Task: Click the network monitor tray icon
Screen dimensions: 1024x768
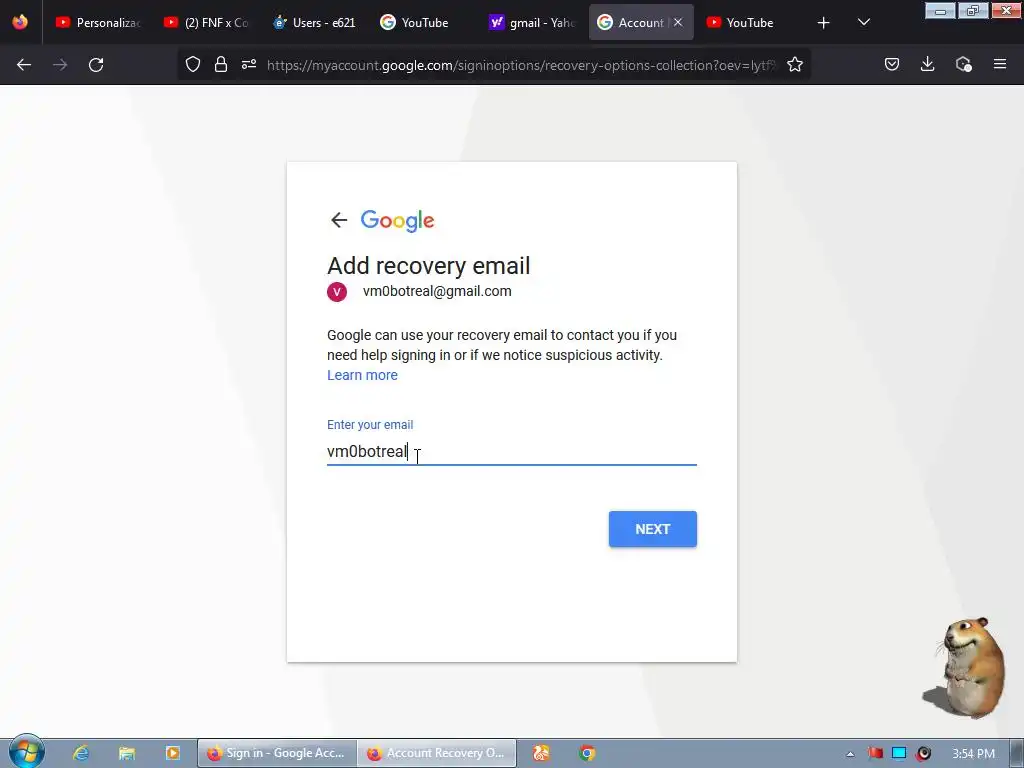Action: coord(899,753)
